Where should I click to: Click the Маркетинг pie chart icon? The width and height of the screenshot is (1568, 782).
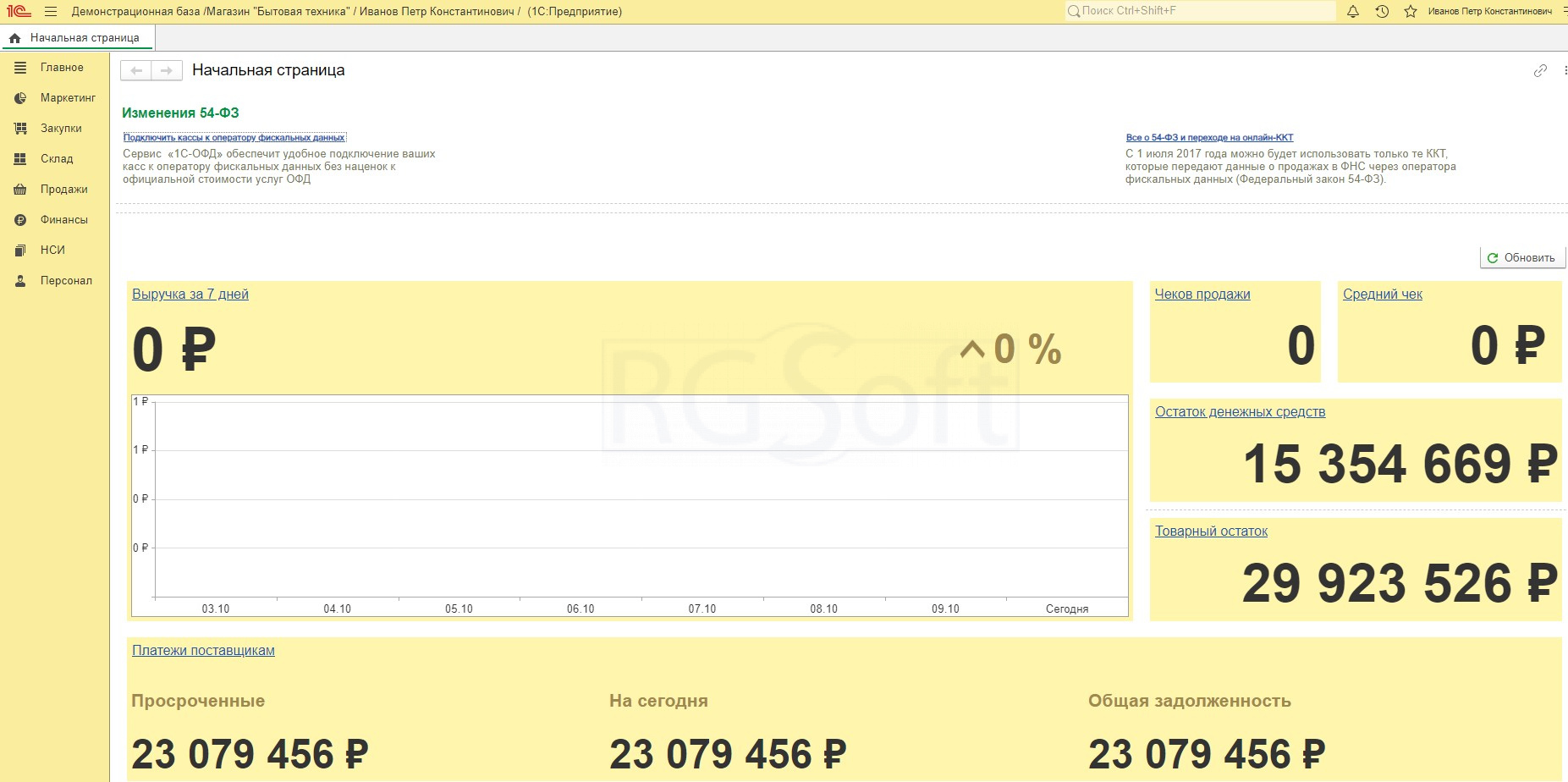(20, 98)
